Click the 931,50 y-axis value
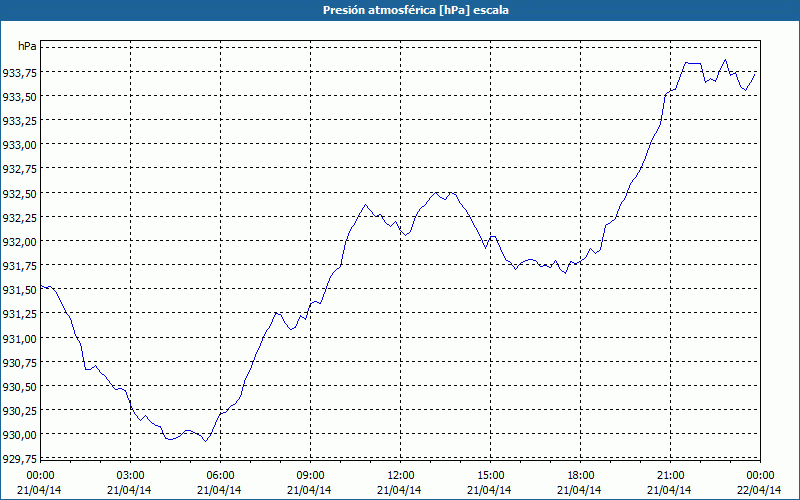This screenshot has height=500, width=800. click(19, 290)
